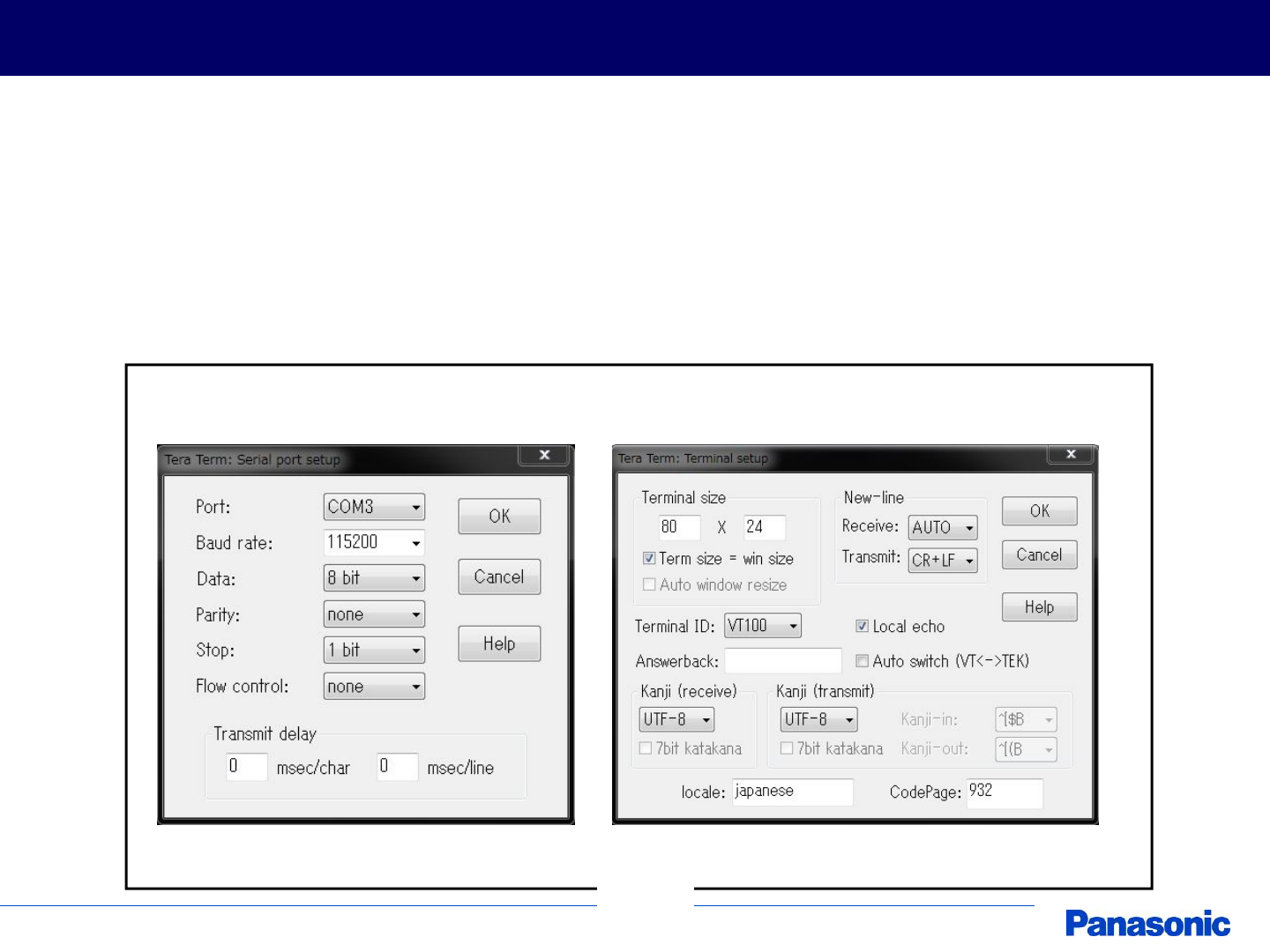Click Cancel in Terminal setup dialog

point(1040,554)
